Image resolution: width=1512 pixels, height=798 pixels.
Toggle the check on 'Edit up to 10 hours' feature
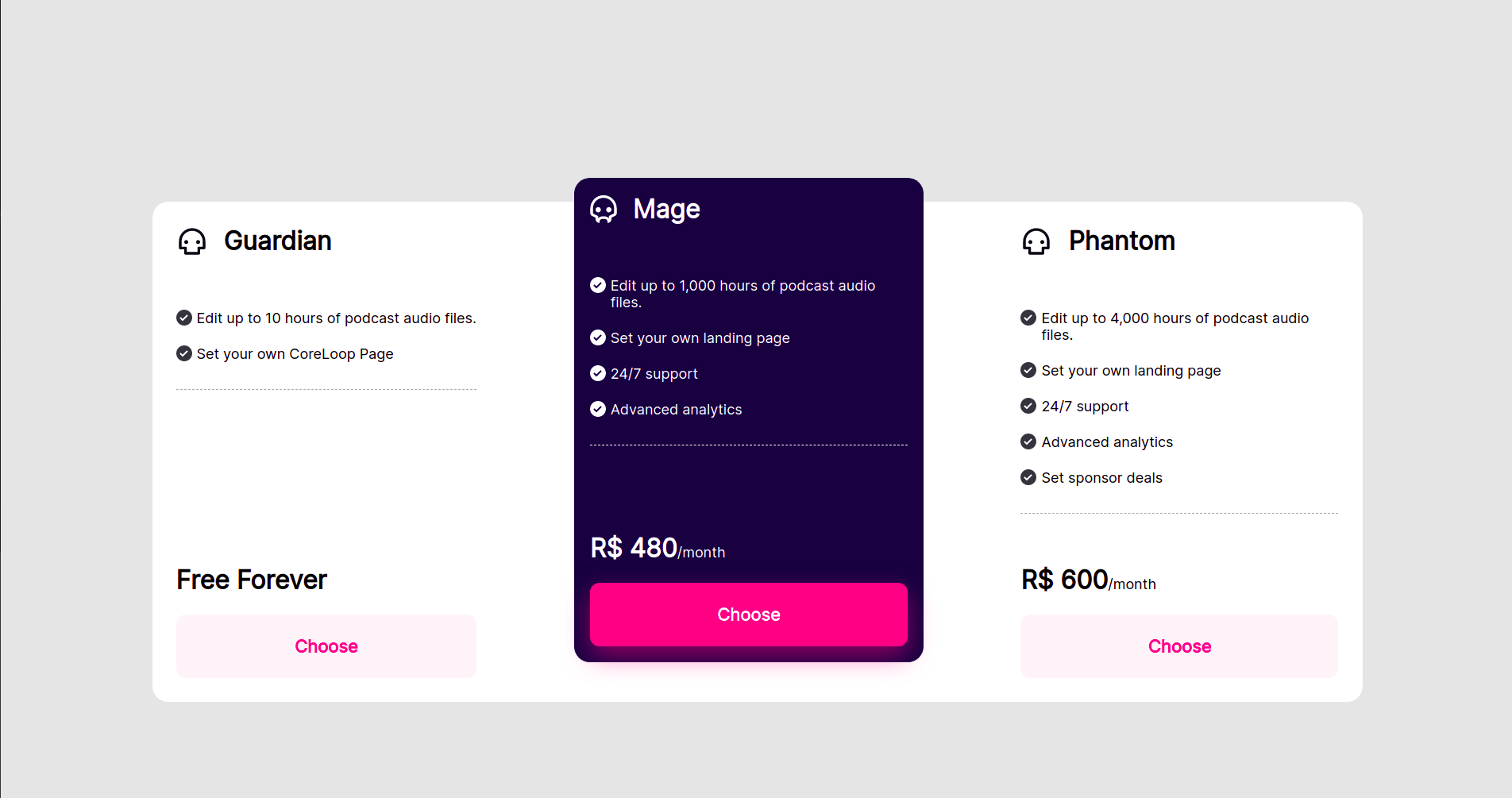tap(183, 318)
